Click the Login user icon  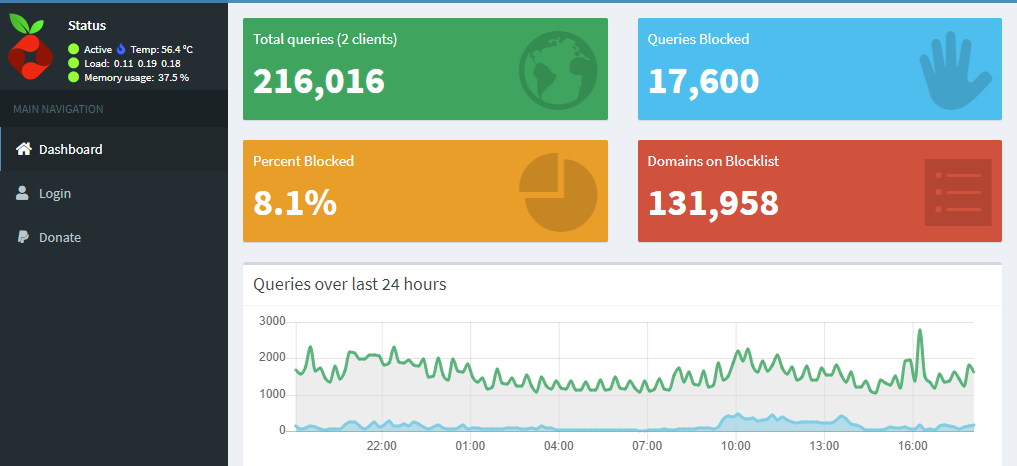pyautogui.click(x=22, y=193)
